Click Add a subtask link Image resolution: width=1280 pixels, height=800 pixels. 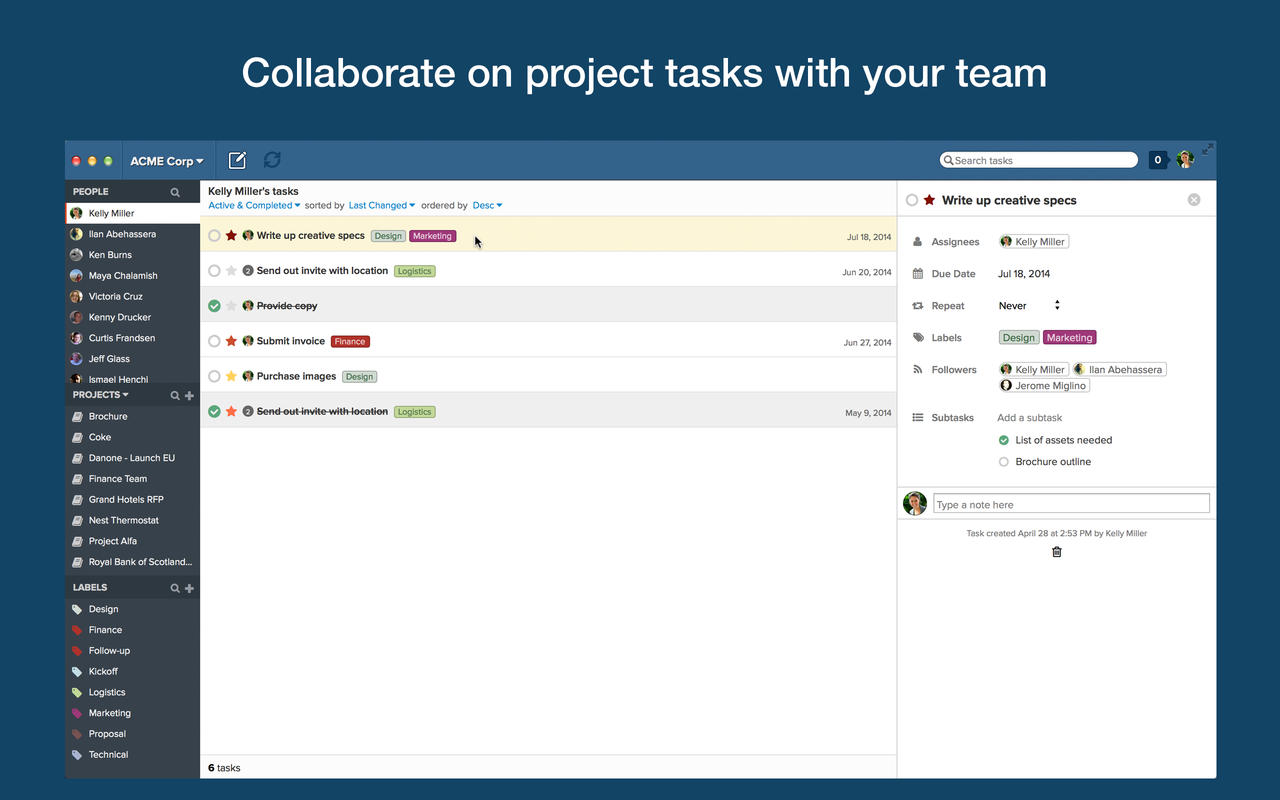tap(1029, 418)
